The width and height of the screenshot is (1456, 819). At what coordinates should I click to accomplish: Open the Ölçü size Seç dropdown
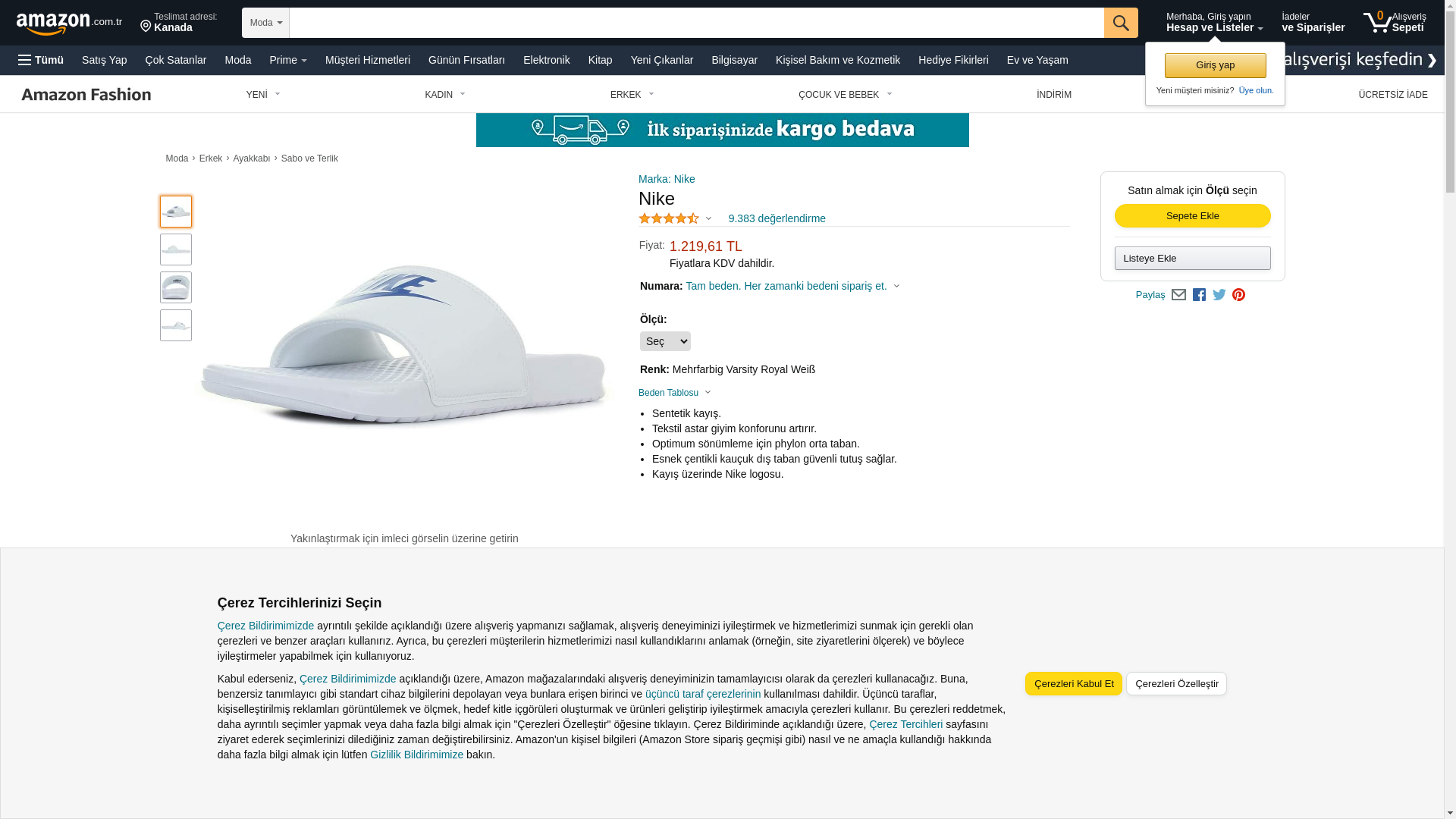point(665,341)
